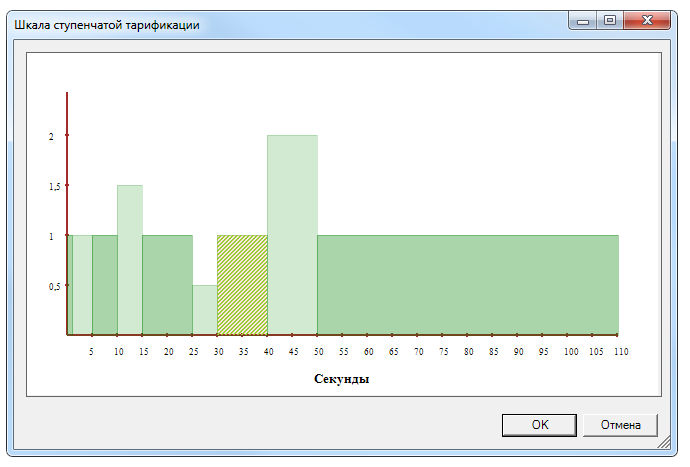
Task: Select the short 0,5 bar at 25–30 seconds
Action: [x=205, y=310]
